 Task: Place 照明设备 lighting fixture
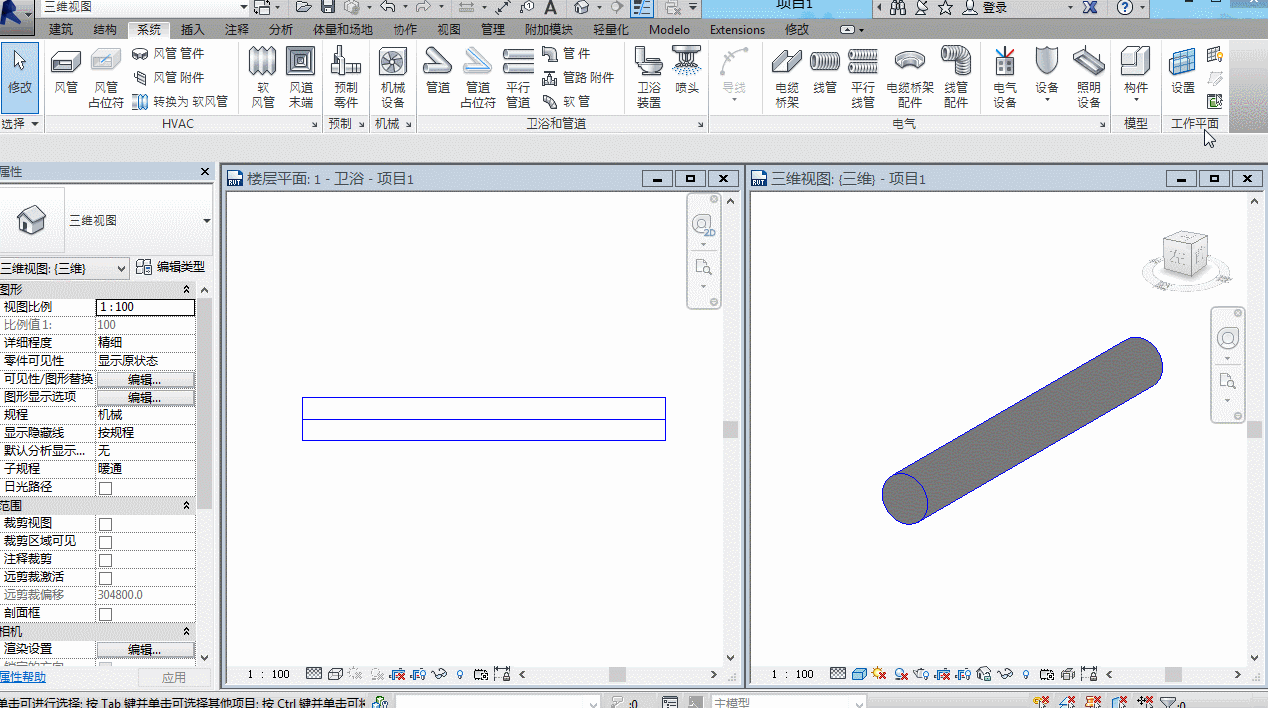tap(1089, 78)
